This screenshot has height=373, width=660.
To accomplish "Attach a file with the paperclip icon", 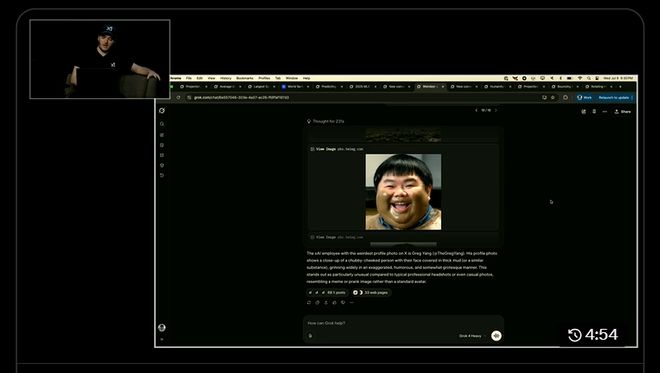I will 310,336.
